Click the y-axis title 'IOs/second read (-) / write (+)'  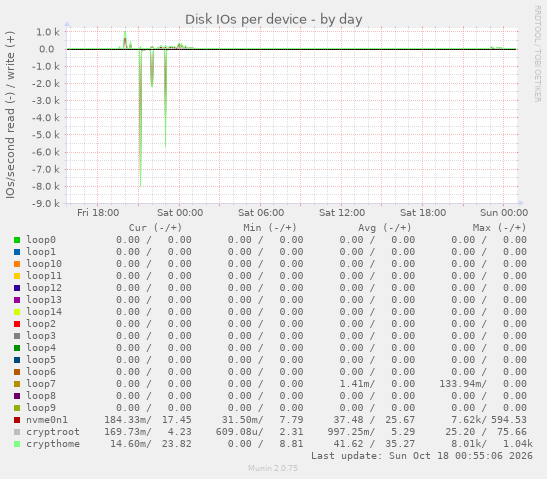coord(10,115)
